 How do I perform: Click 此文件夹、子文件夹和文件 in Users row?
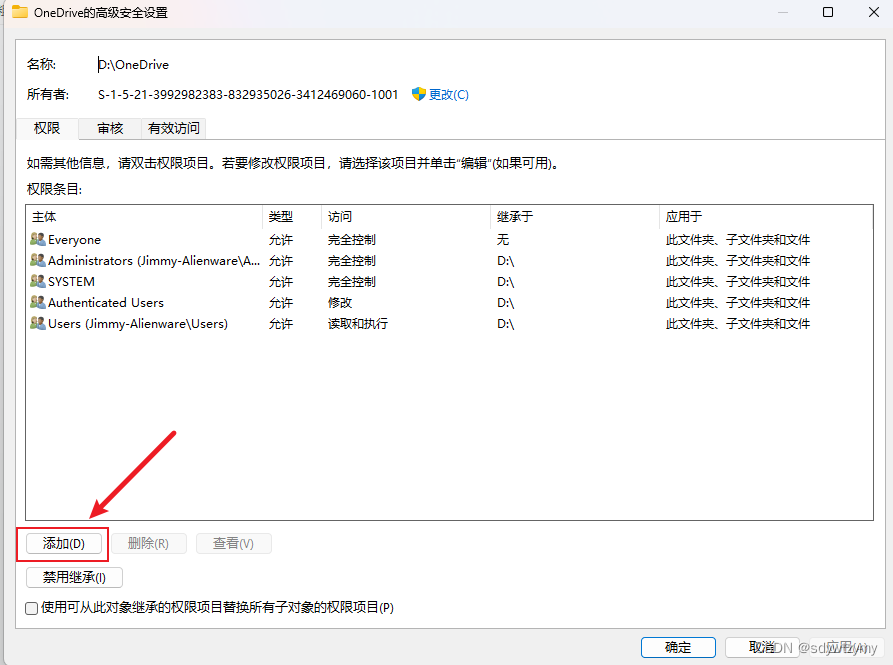tap(738, 324)
